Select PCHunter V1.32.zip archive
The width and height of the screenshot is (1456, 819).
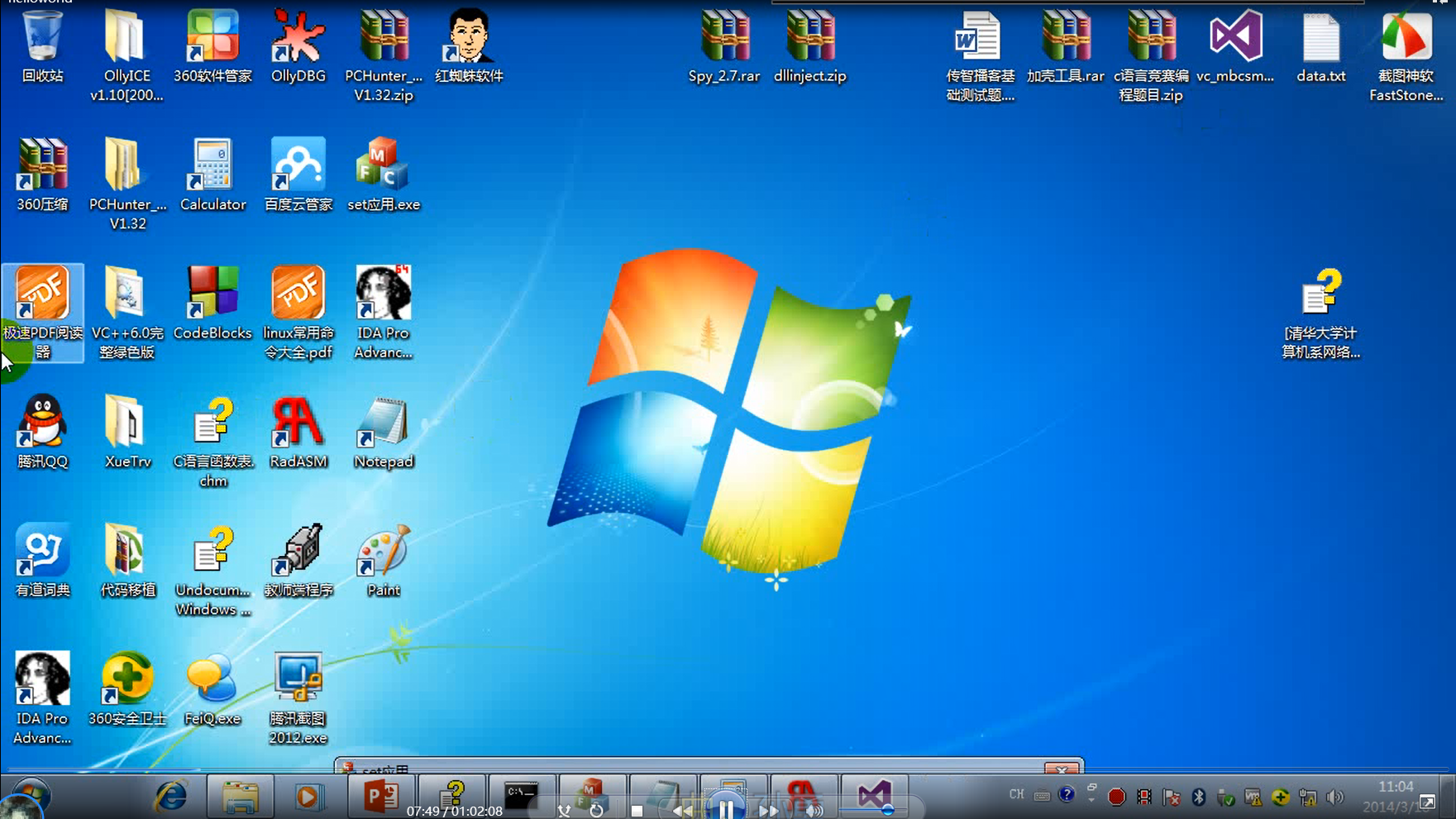[x=384, y=55]
